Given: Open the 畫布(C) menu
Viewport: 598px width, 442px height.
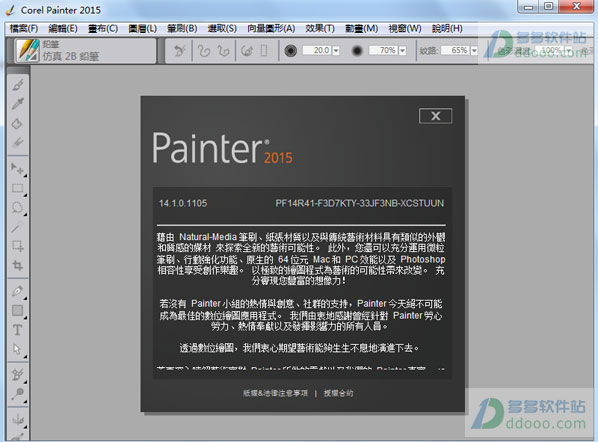Looking at the screenshot, I should click(103, 29).
